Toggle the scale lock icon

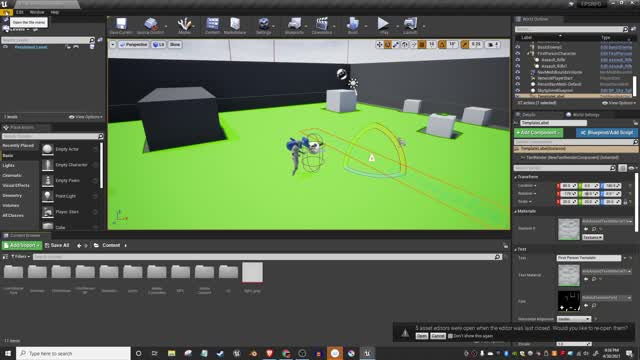pos(625,202)
